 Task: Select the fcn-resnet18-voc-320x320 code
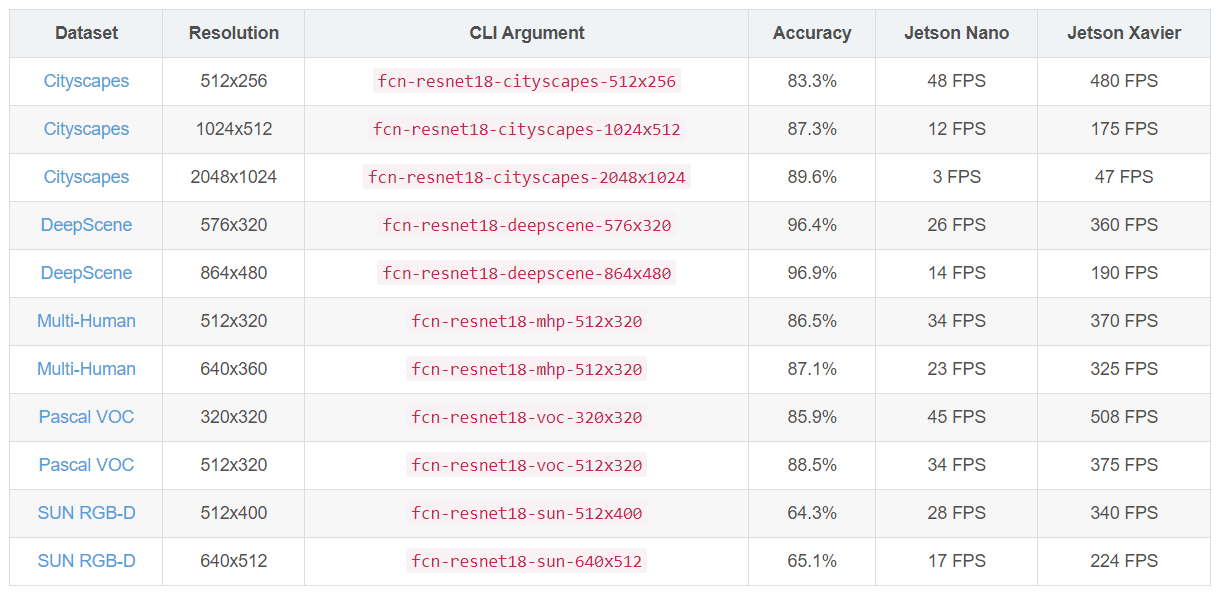point(527,417)
